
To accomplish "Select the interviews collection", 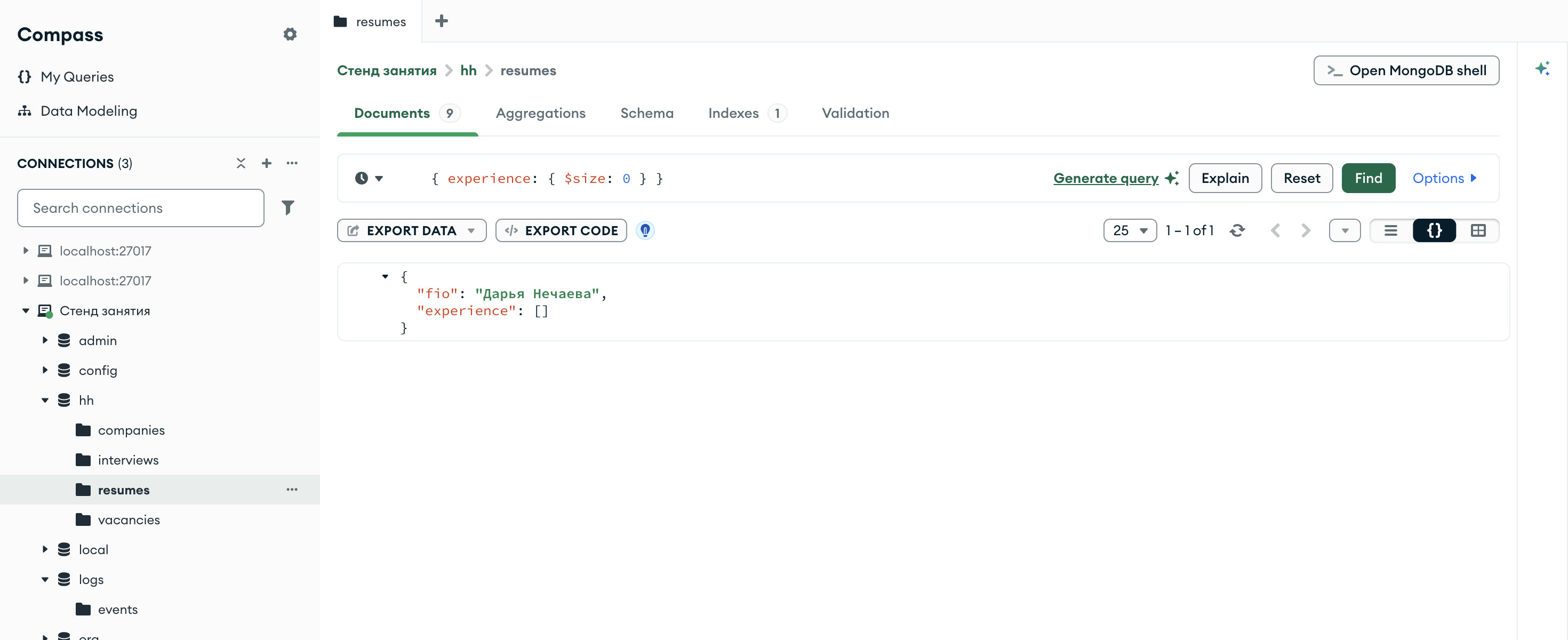I will coord(128,460).
